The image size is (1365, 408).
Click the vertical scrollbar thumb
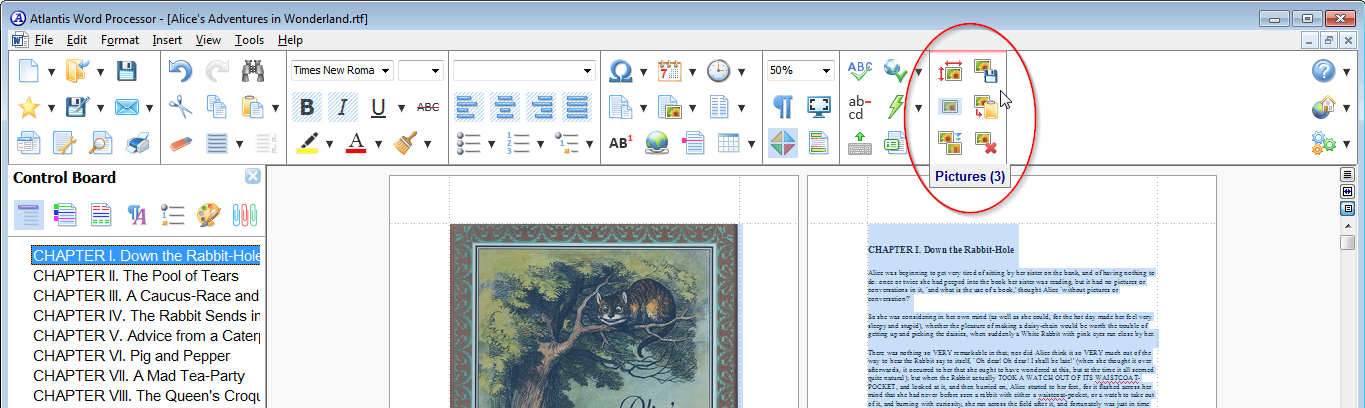pyautogui.click(x=1347, y=242)
